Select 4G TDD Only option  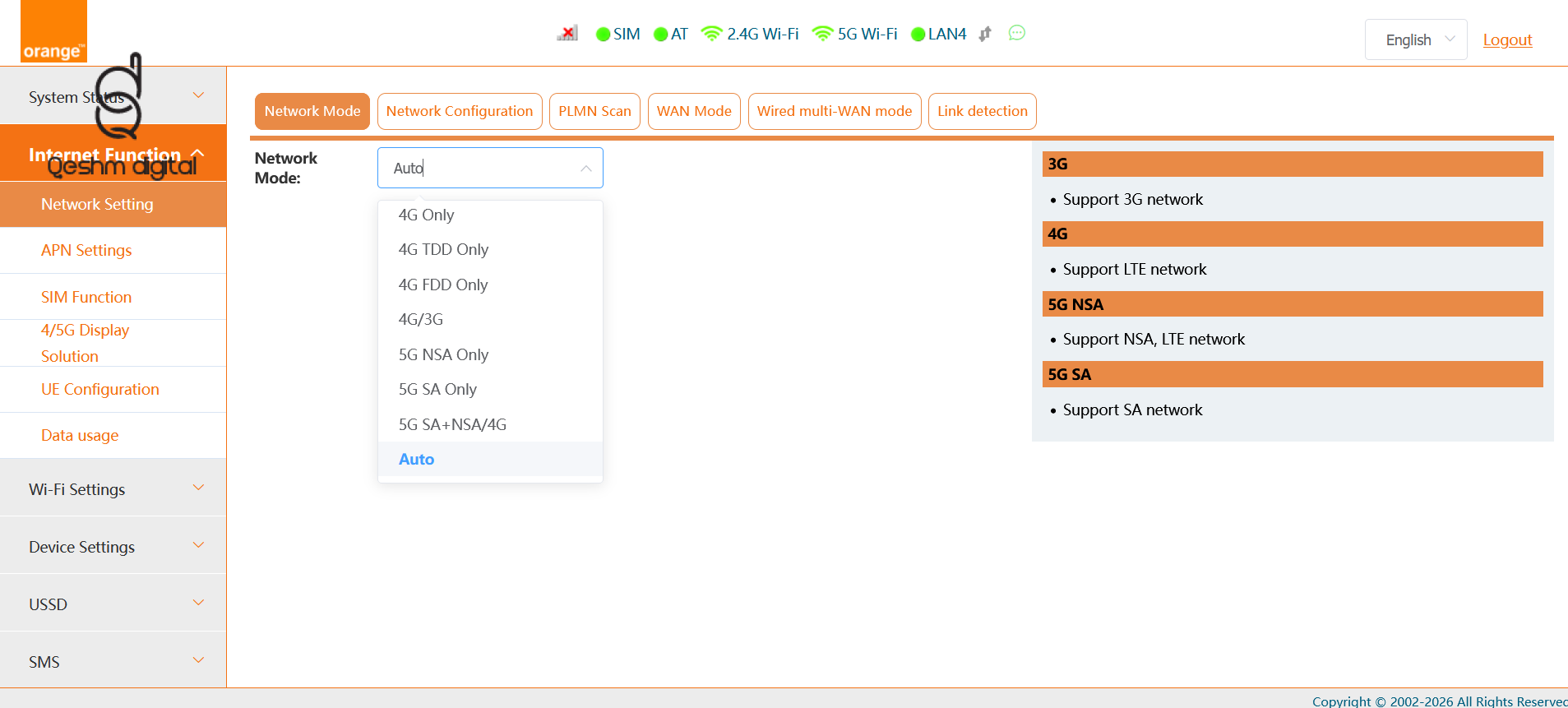coord(490,249)
